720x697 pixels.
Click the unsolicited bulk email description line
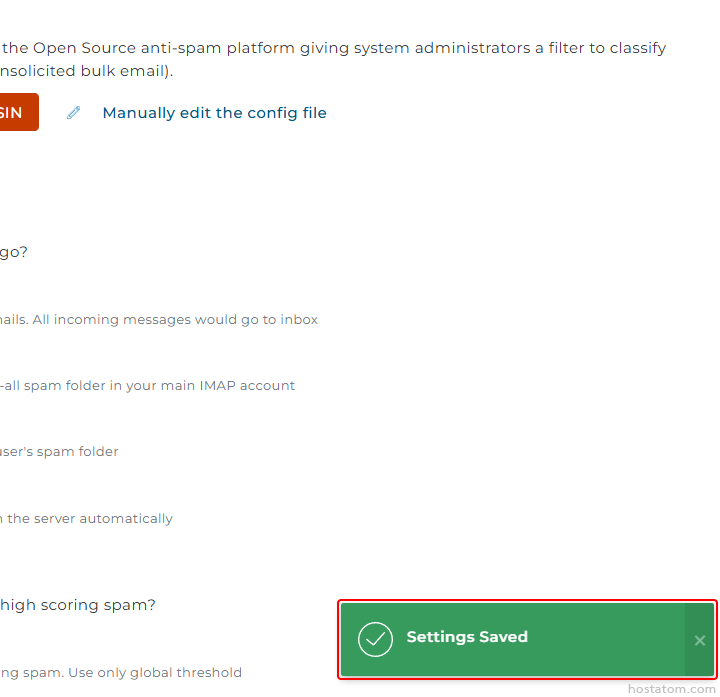point(86,72)
